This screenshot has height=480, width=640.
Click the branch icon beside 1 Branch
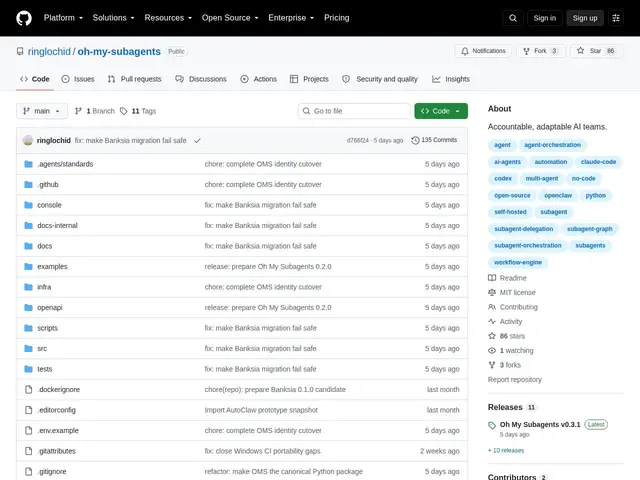coord(78,111)
